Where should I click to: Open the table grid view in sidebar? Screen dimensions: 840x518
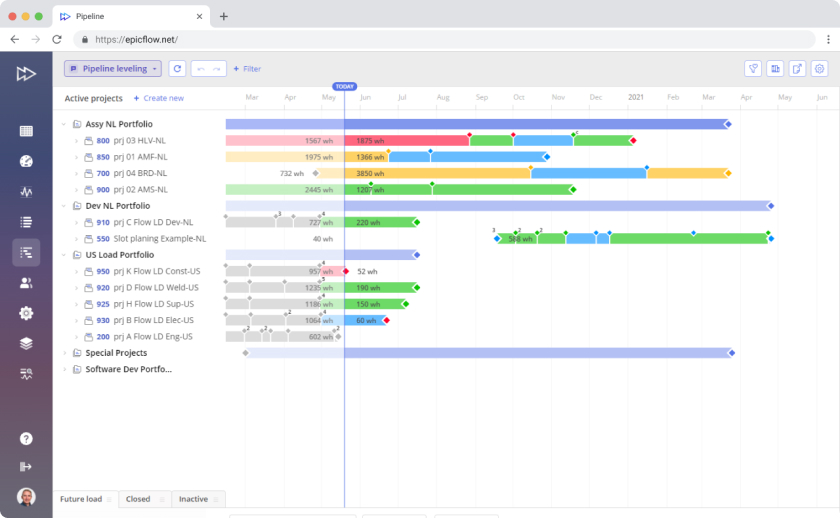click(26, 131)
